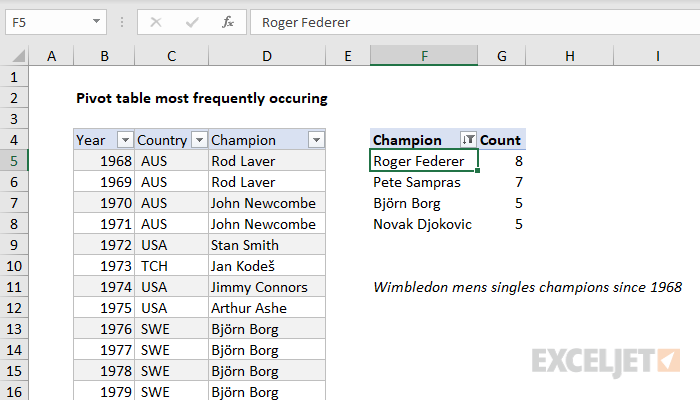Select the Arthur Ashe cell
700x400 pixels.
(267, 308)
